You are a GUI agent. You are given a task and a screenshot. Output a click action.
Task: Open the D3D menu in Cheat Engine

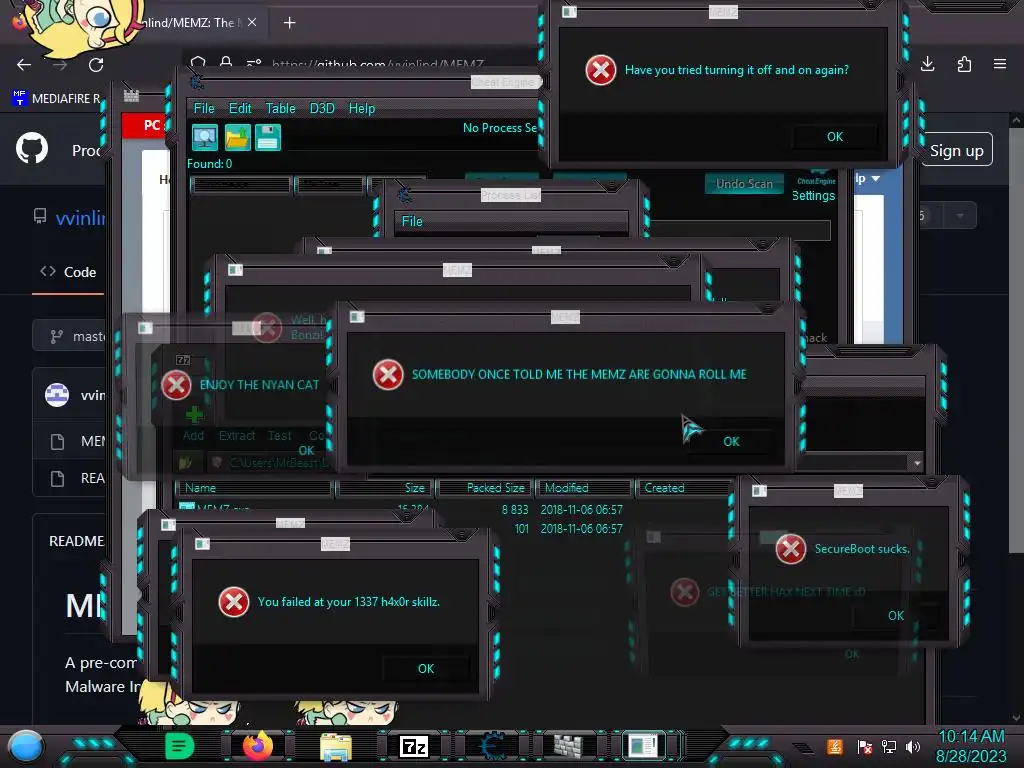click(322, 108)
